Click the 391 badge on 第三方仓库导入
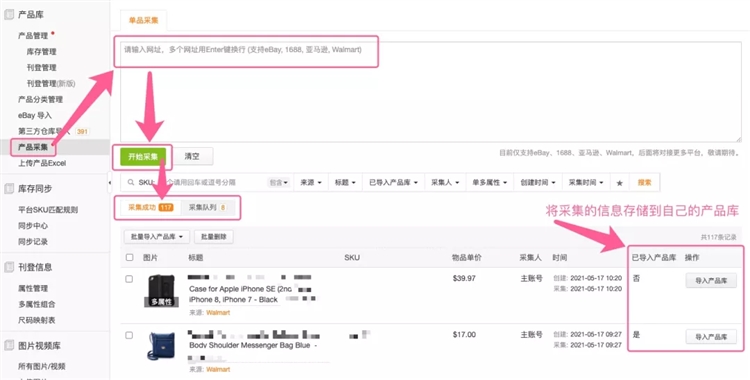Viewport: 750px width, 380px height. click(83, 131)
